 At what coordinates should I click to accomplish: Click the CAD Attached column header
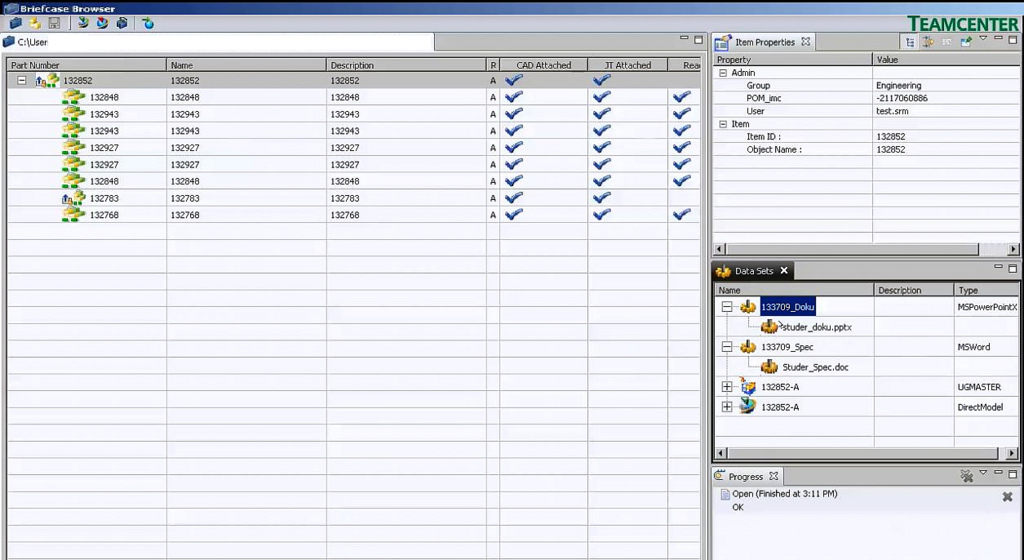click(x=543, y=65)
